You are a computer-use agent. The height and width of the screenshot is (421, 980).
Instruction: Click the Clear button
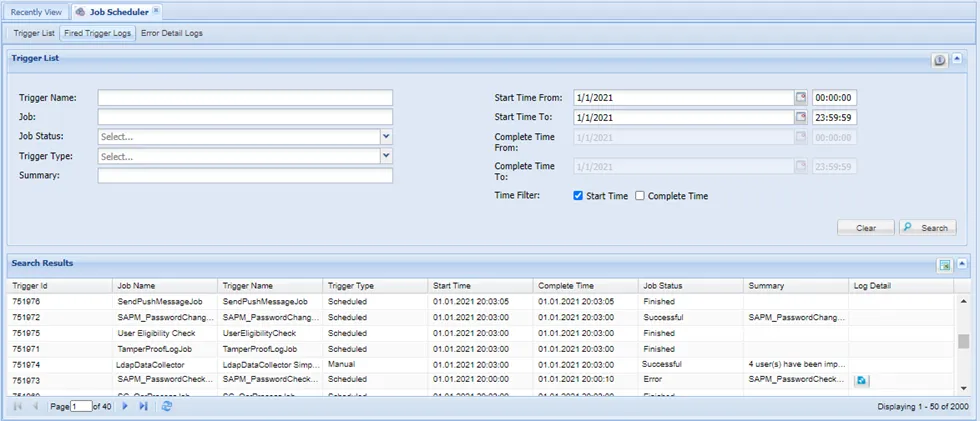coord(866,228)
